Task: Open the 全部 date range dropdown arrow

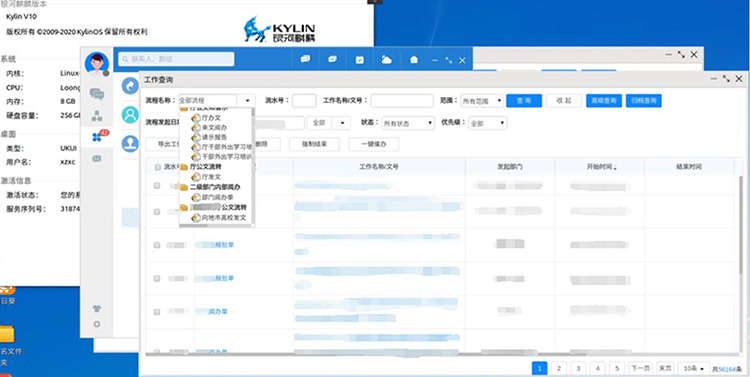Action: [x=342, y=123]
